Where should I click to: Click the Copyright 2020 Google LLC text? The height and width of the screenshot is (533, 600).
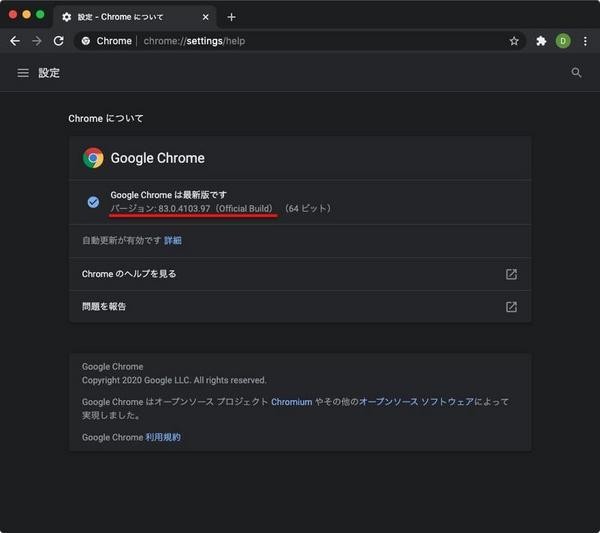coord(174,380)
